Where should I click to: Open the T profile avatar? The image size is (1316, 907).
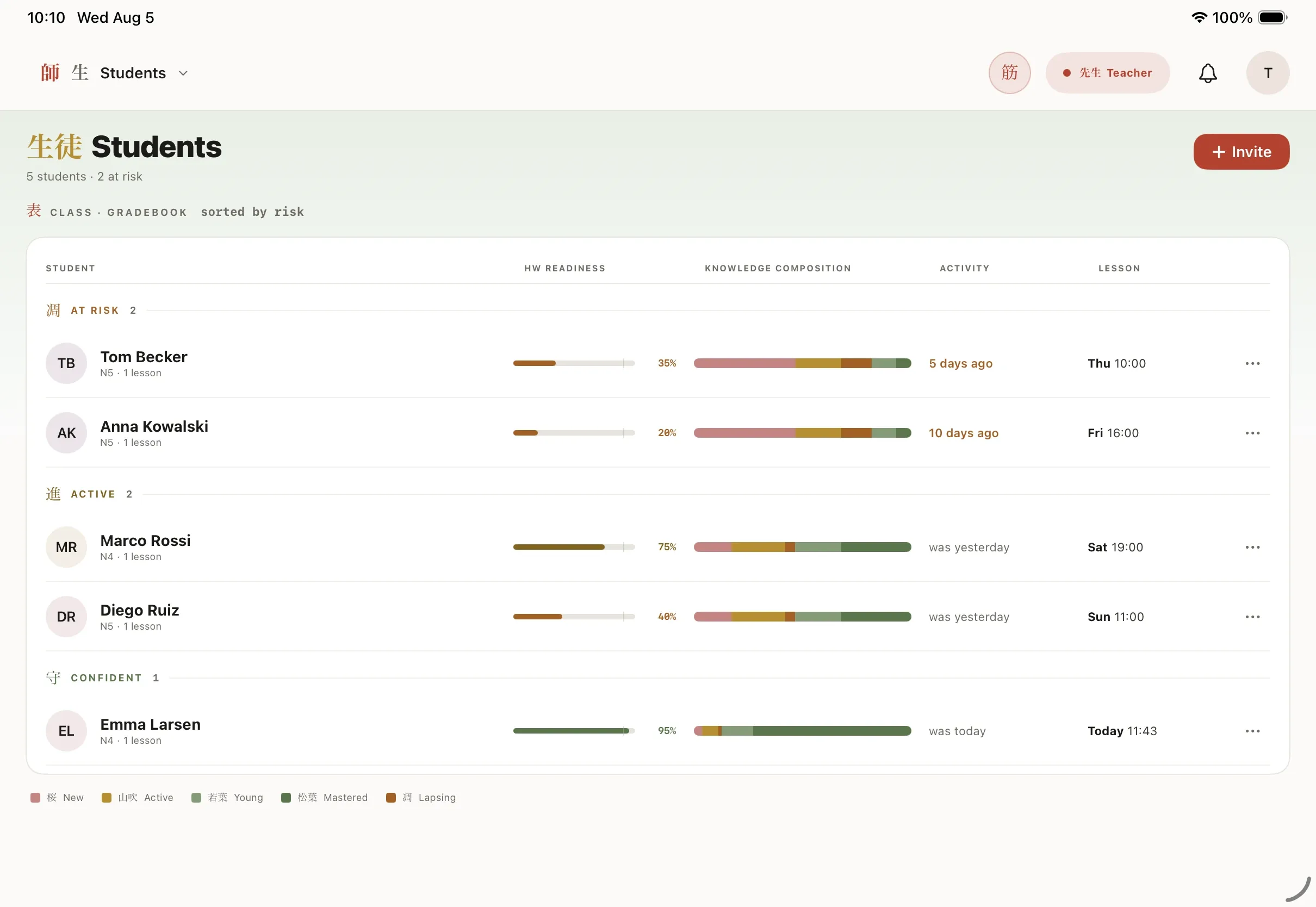1267,73
